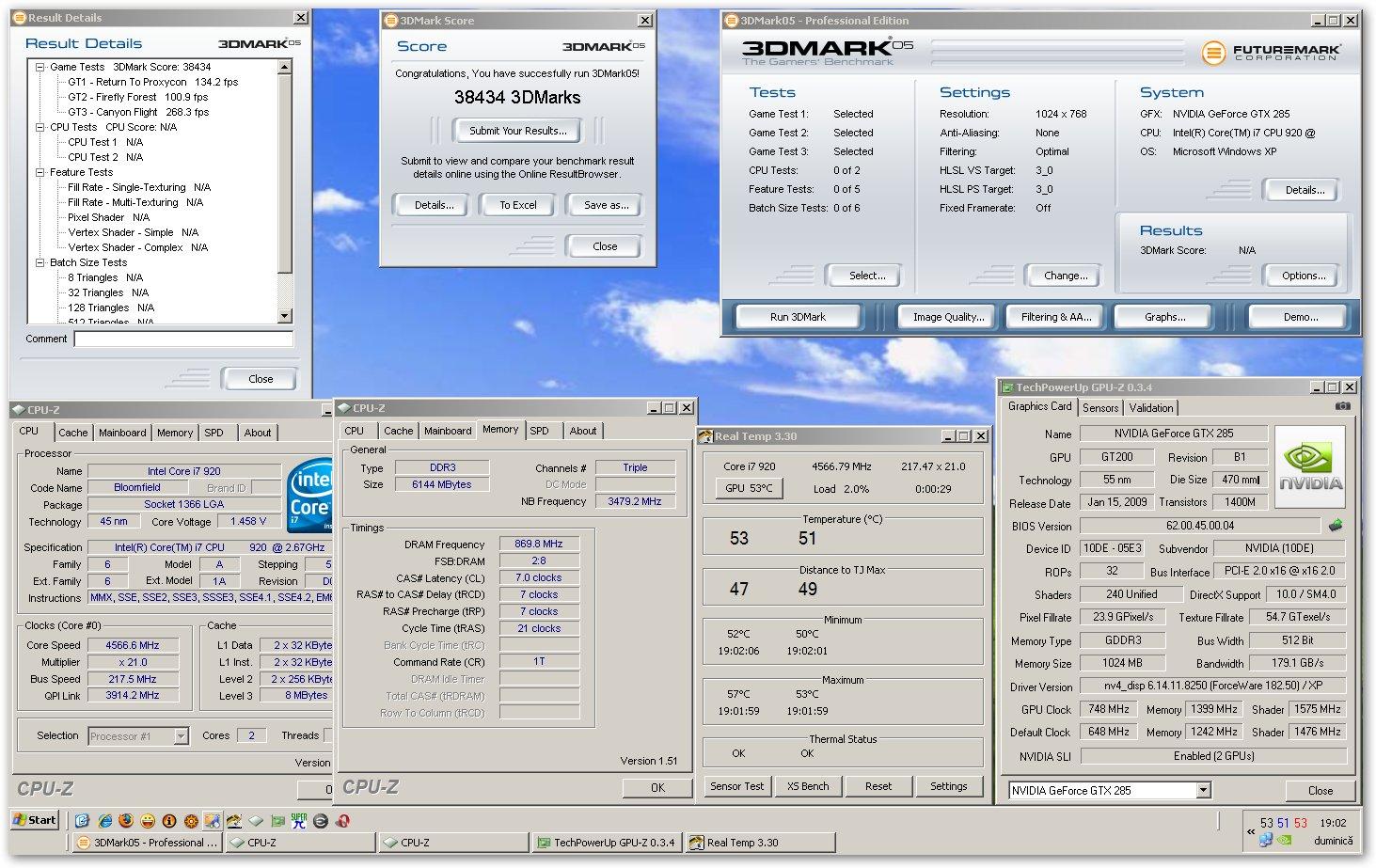Launch Firefox from the quick launch bar
The width and height of the screenshot is (1376, 868).
126,820
